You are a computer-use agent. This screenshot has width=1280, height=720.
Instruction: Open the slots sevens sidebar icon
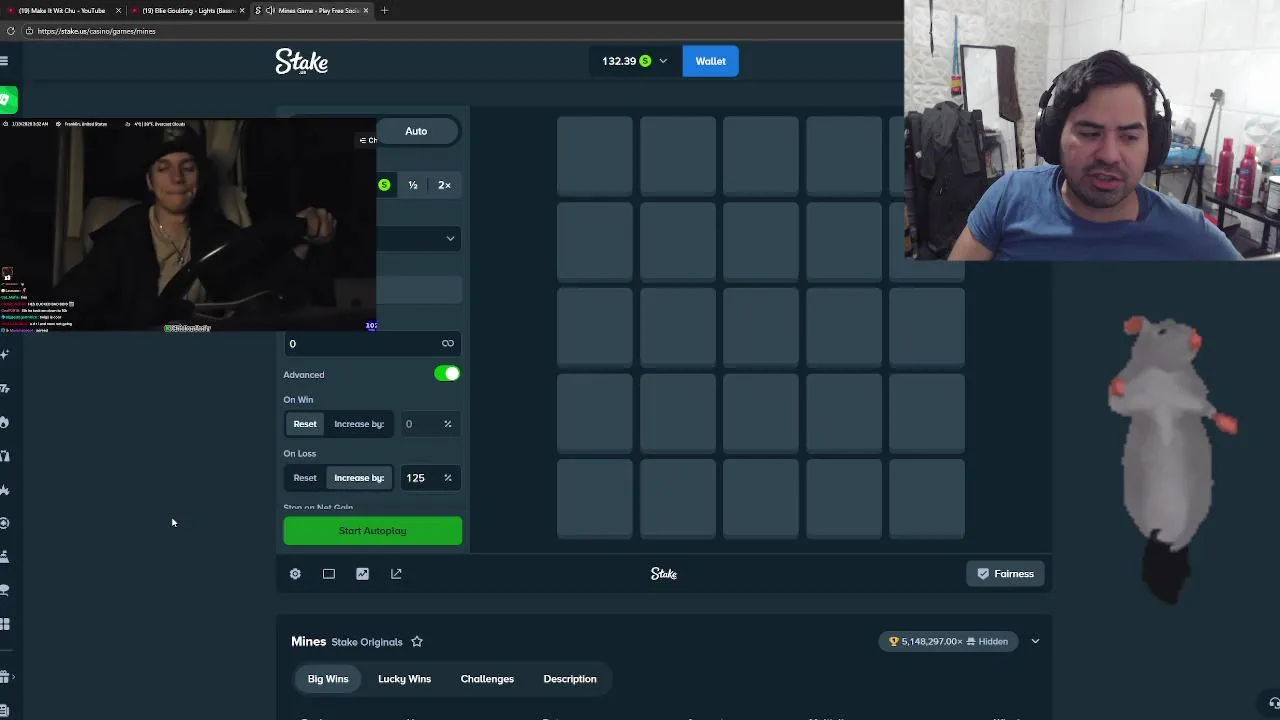[5, 388]
